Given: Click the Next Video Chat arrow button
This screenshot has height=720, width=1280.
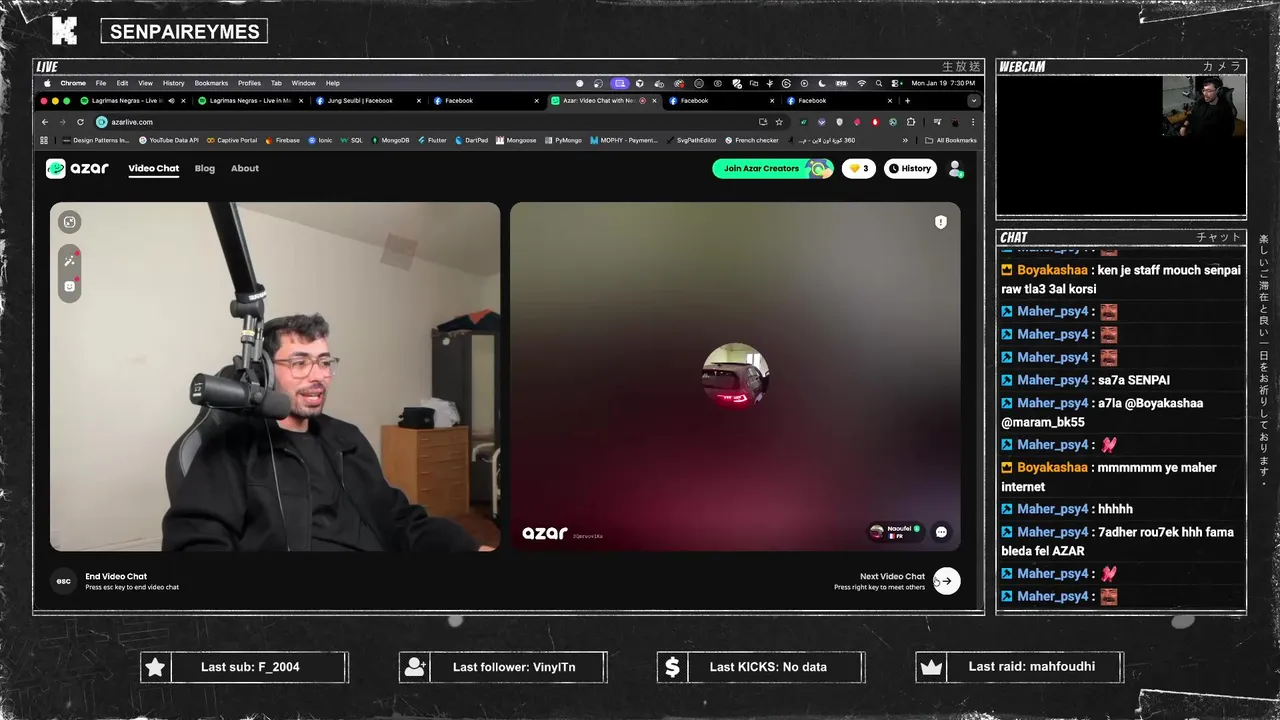Looking at the screenshot, I should 946,581.
